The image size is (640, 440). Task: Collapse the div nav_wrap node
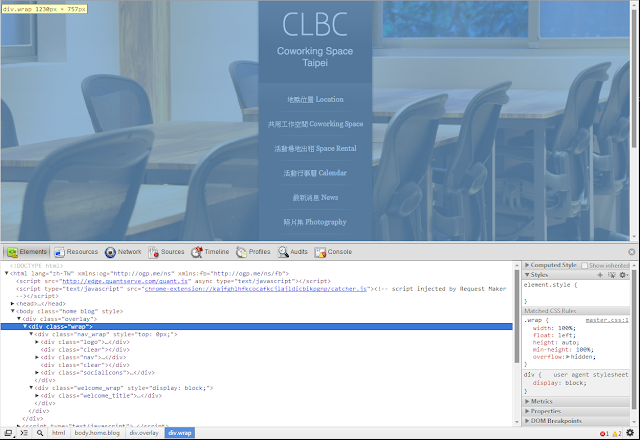[x=31, y=334]
